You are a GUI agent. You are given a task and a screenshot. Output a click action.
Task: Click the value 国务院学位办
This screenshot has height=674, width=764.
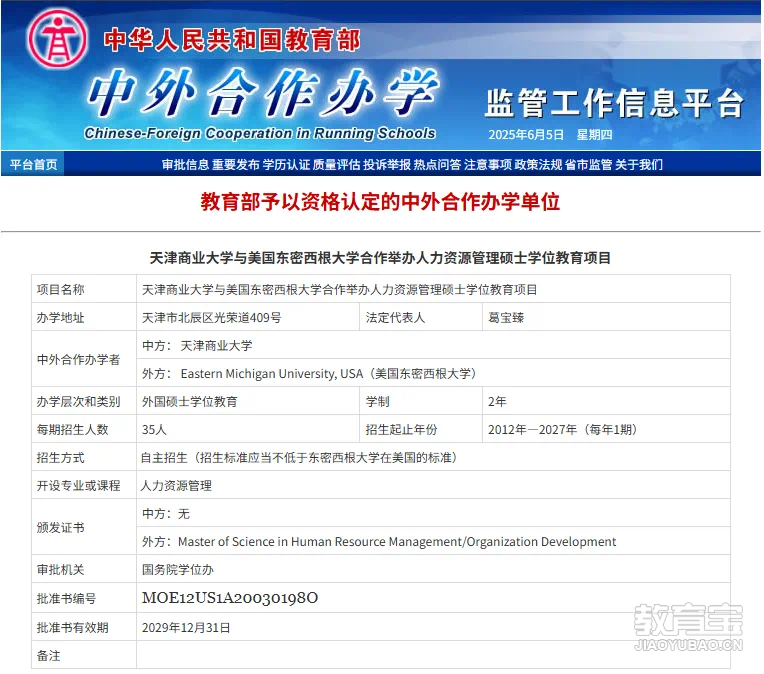178,569
